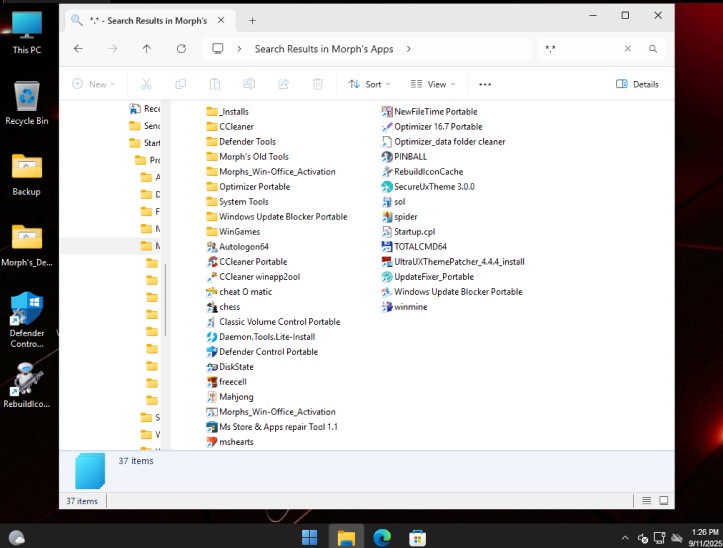The height and width of the screenshot is (548, 723).
Task: Select NewFileTime Portable icon
Action: (387, 112)
